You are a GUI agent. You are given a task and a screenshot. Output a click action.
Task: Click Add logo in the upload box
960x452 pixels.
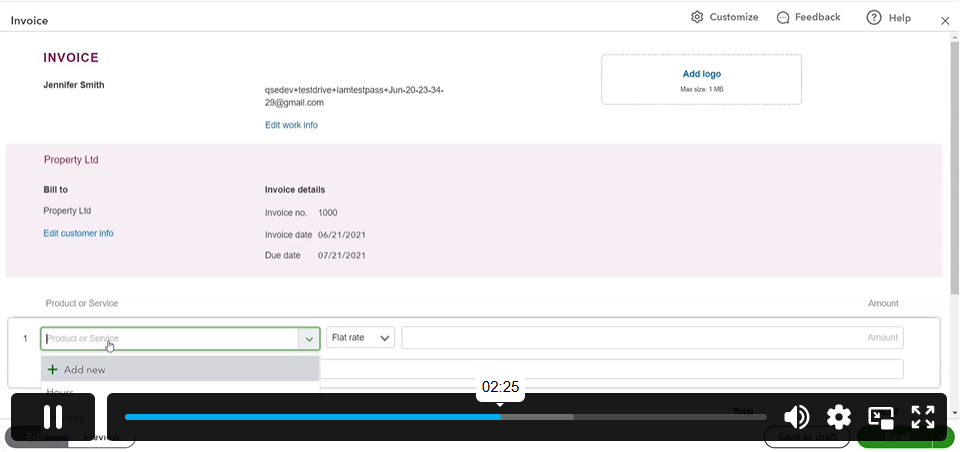pyautogui.click(x=701, y=74)
